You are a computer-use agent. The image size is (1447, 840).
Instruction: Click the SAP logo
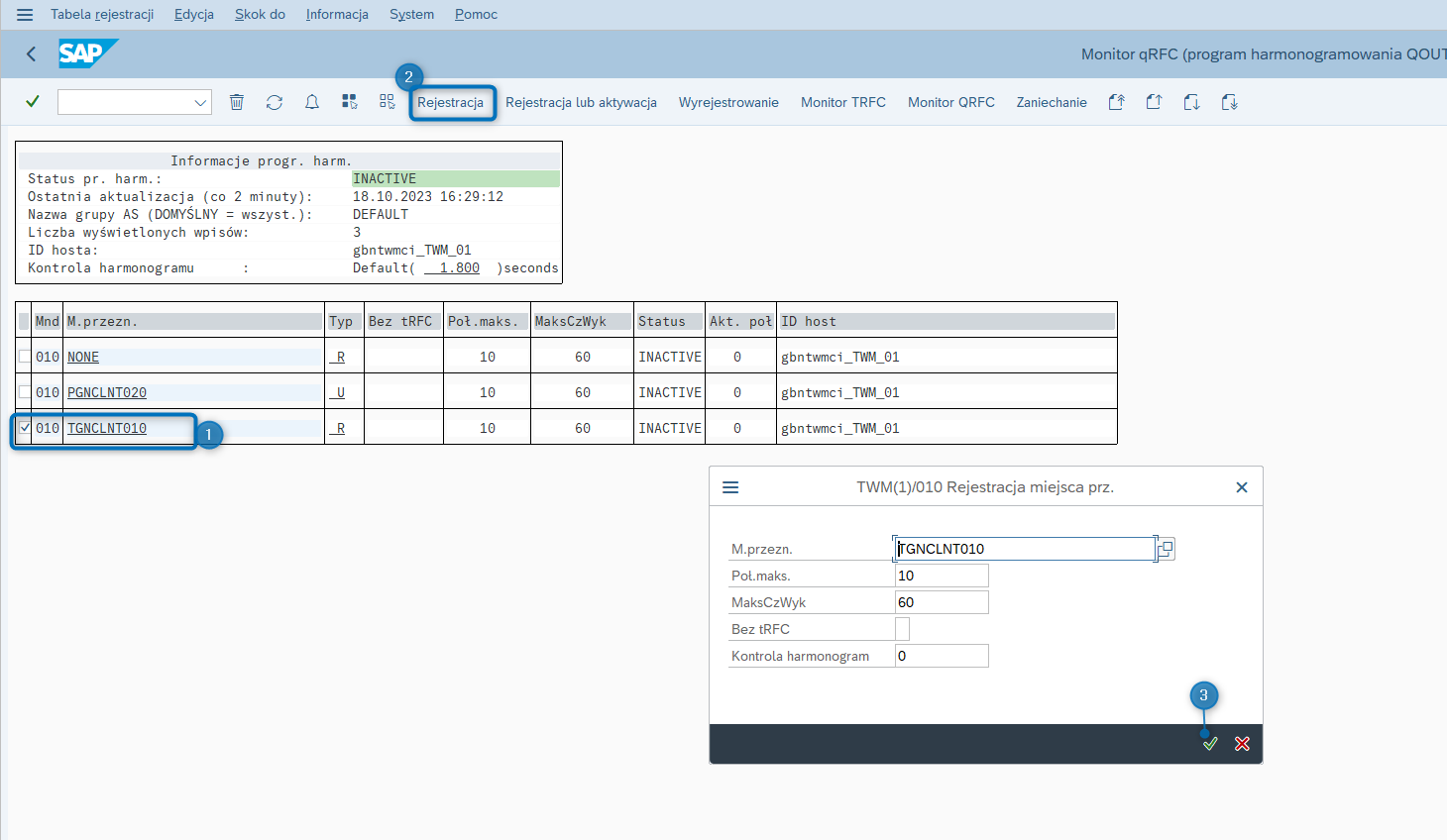click(88, 53)
